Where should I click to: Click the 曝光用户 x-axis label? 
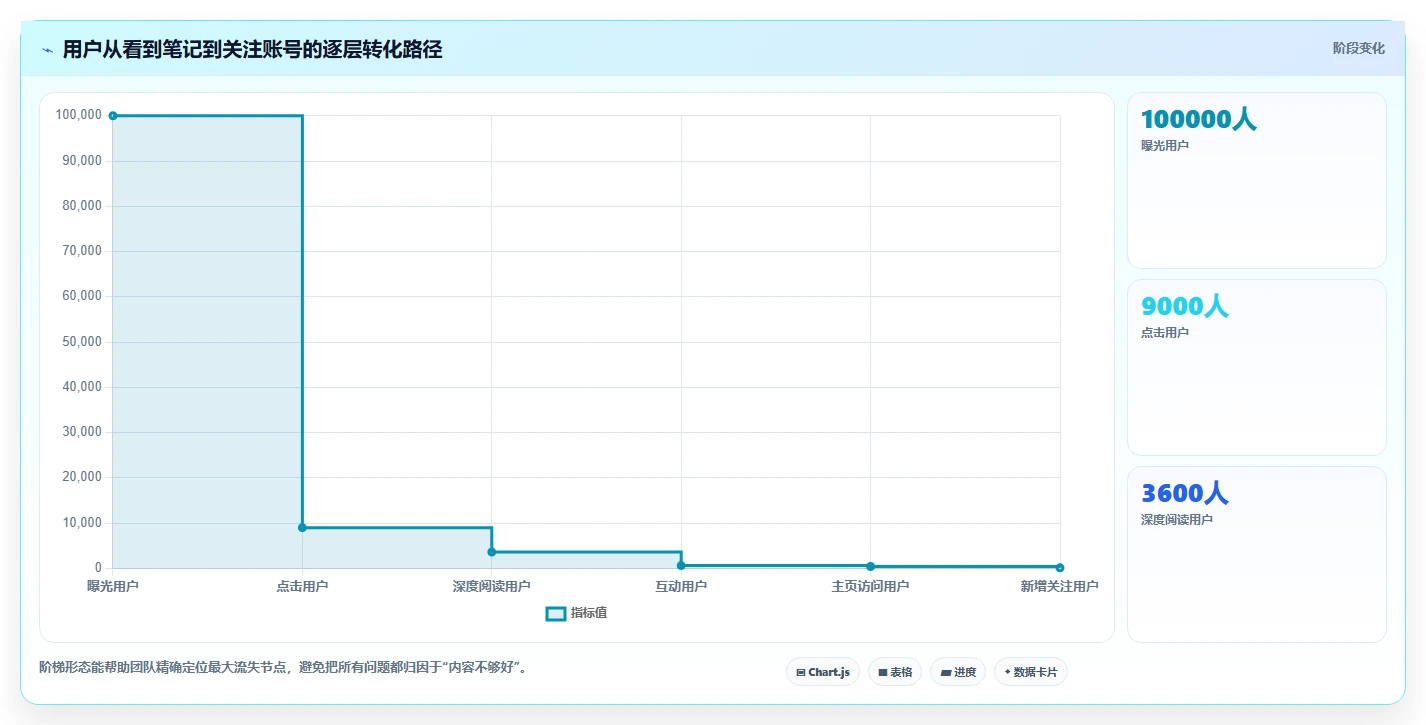pyautogui.click(x=113, y=586)
